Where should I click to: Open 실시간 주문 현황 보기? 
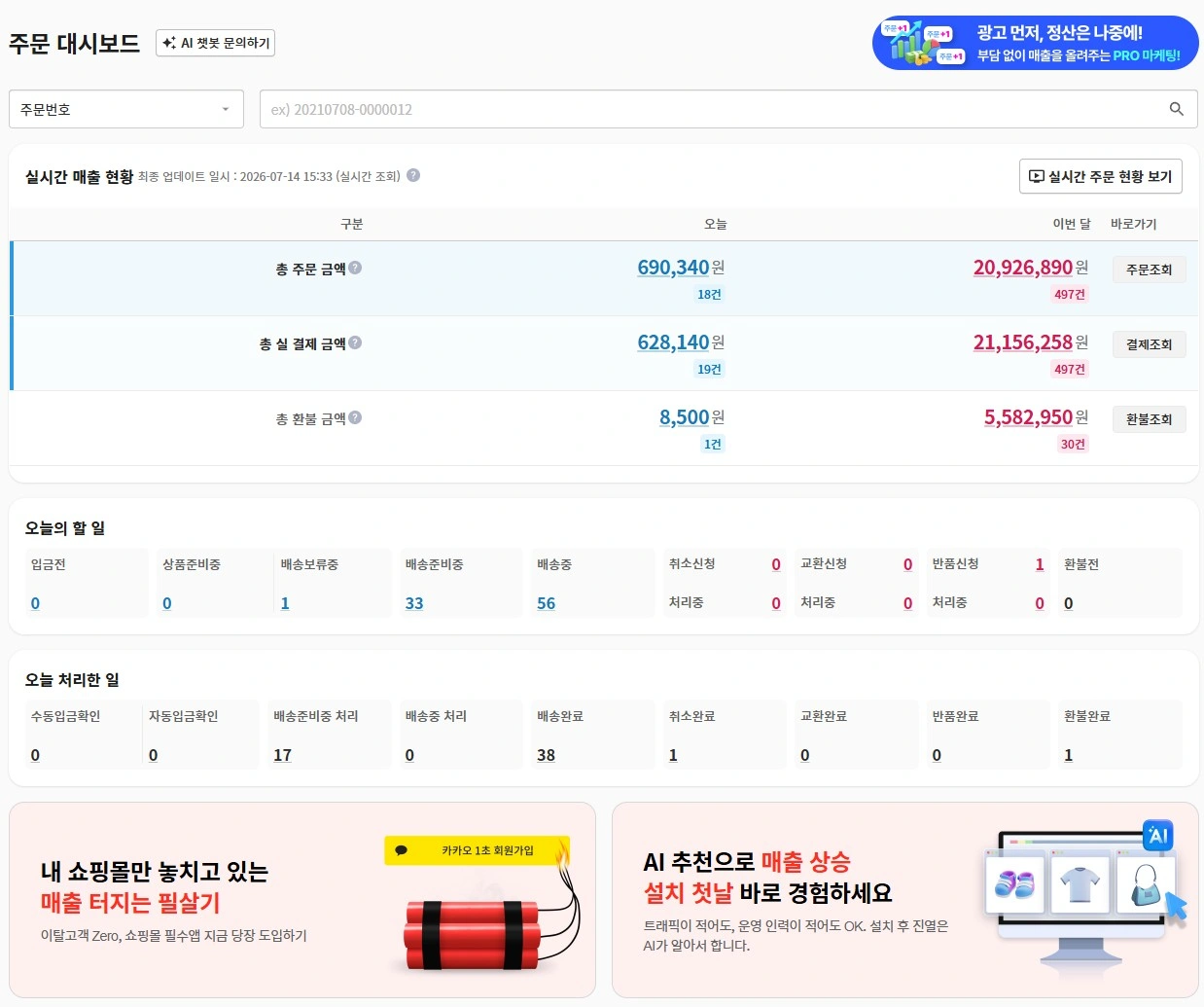[1101, 176]
